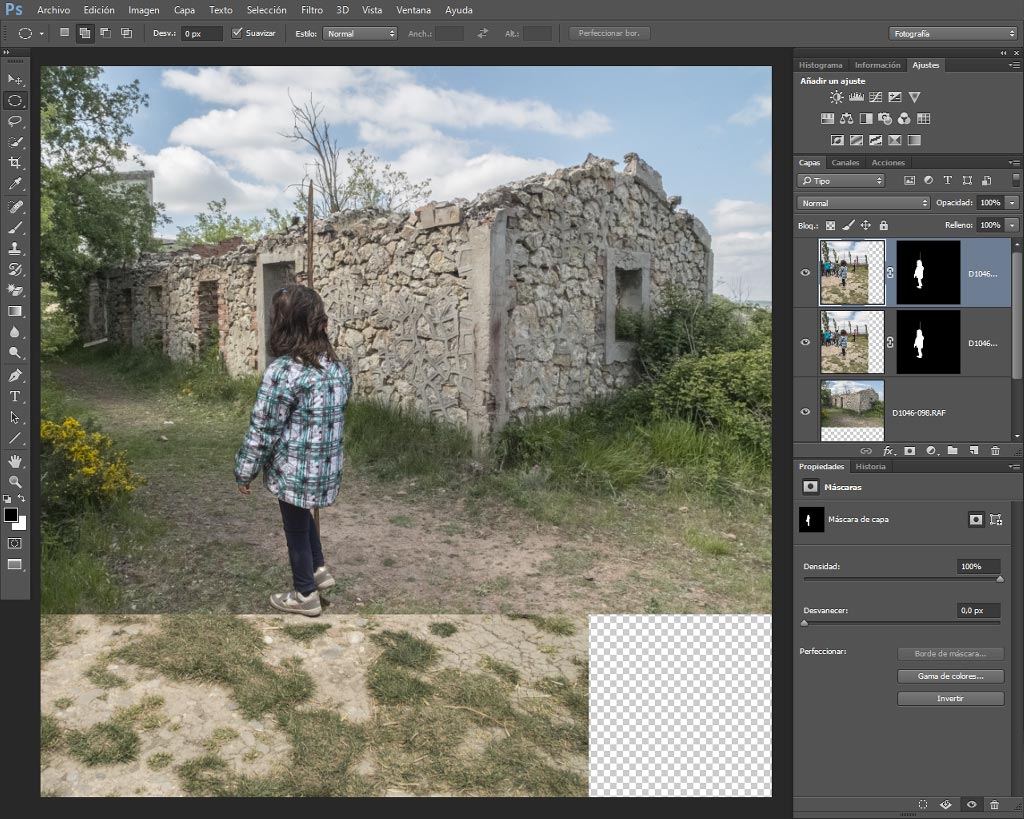This screenshot has width=1024, height=819.
Task: Open the Capa menu
Action: pyautogui.click(x=184, y=10)
